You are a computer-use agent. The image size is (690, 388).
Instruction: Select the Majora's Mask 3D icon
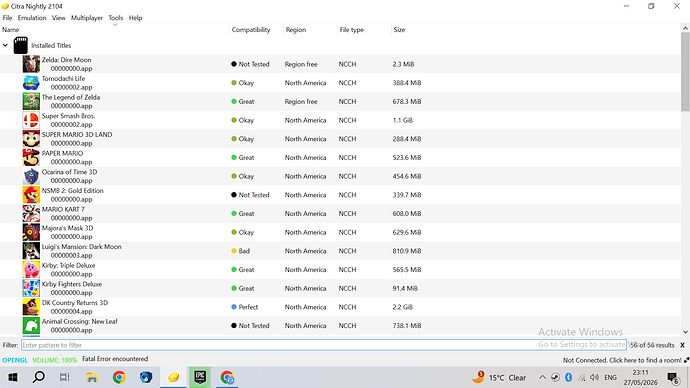[31, 232]
